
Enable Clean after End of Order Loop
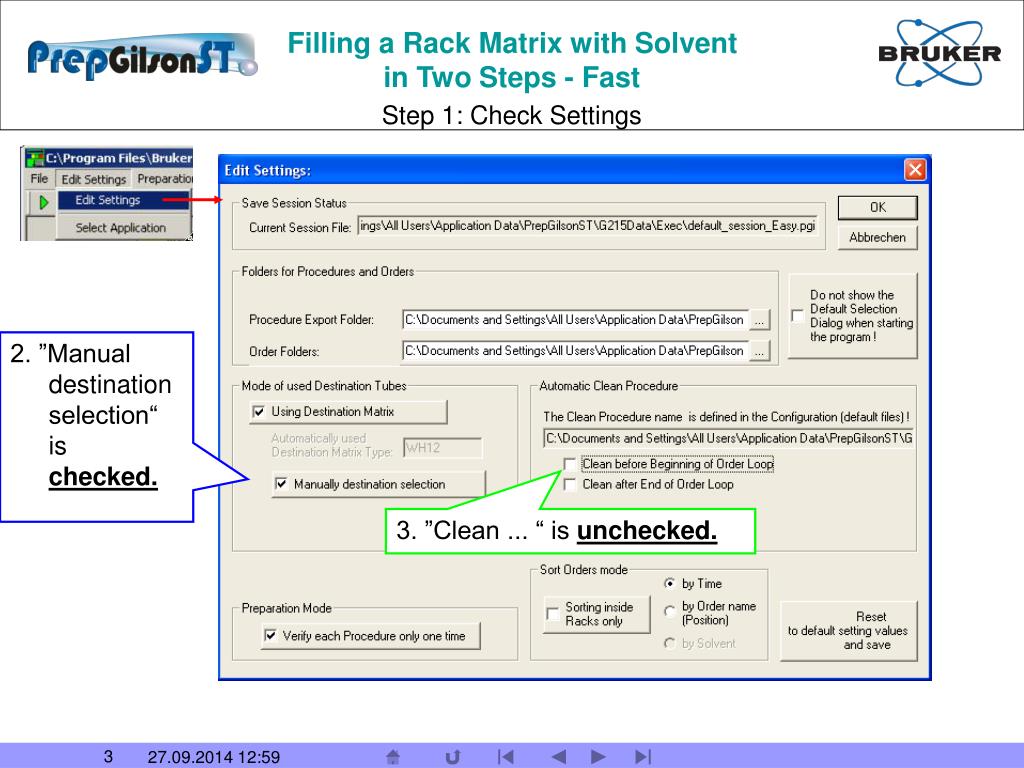(569, 485)
